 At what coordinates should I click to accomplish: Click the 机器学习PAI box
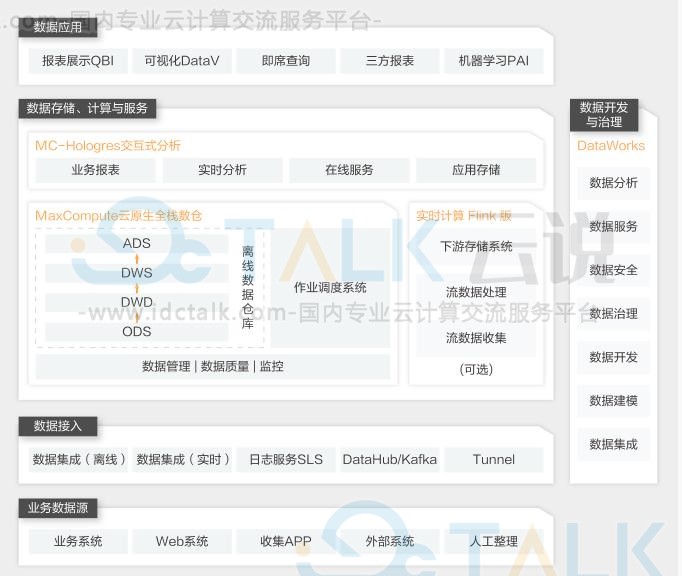(494, 61)
